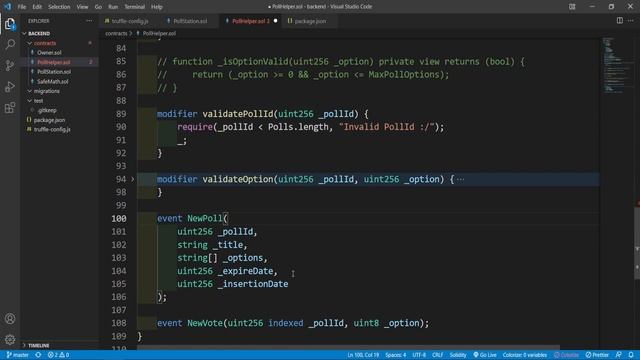Click Colorize: 0 variables status item

tap(524, 355)
